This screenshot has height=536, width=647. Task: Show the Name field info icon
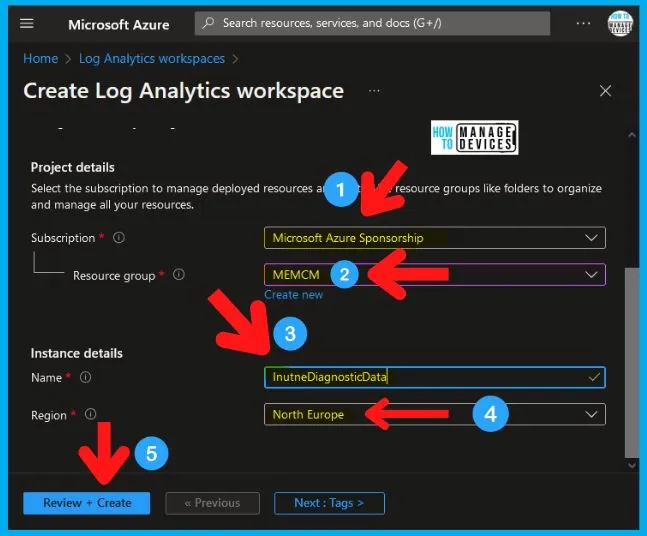[85, 377]
